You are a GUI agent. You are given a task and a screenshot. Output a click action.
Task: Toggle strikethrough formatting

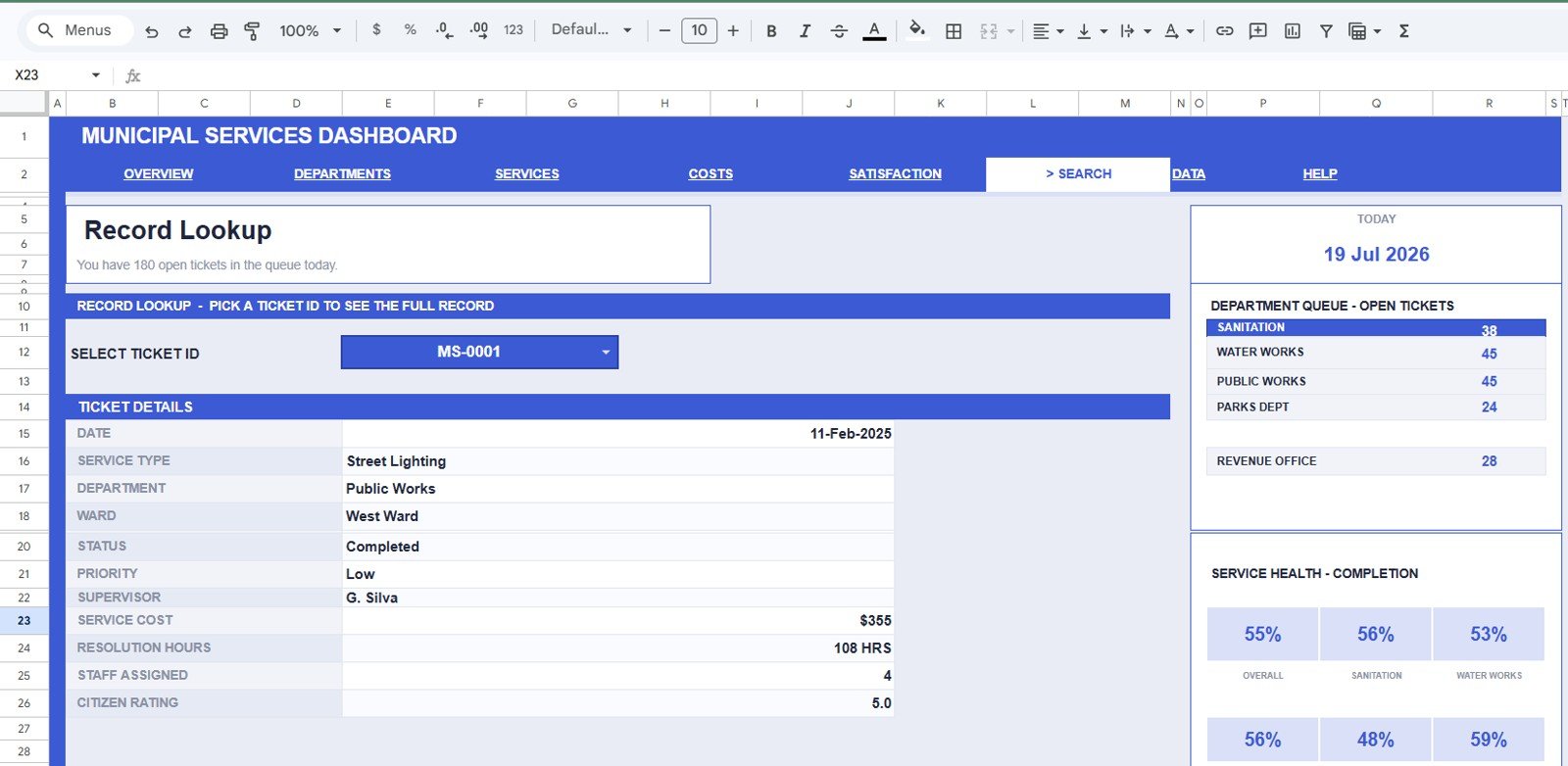839,31
